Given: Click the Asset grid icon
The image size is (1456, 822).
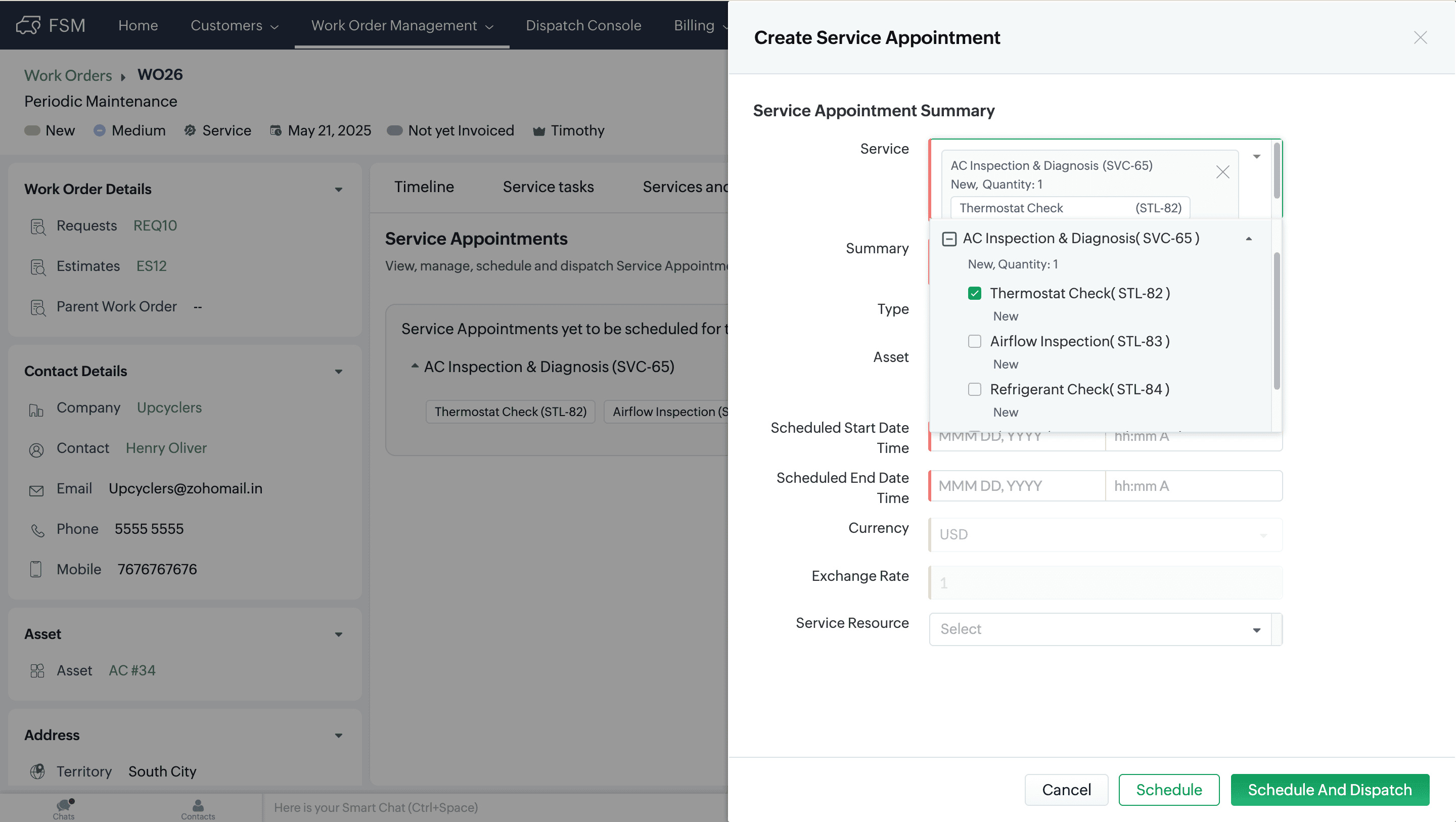Looking at the screenshot, I should [x=37, y=670].
